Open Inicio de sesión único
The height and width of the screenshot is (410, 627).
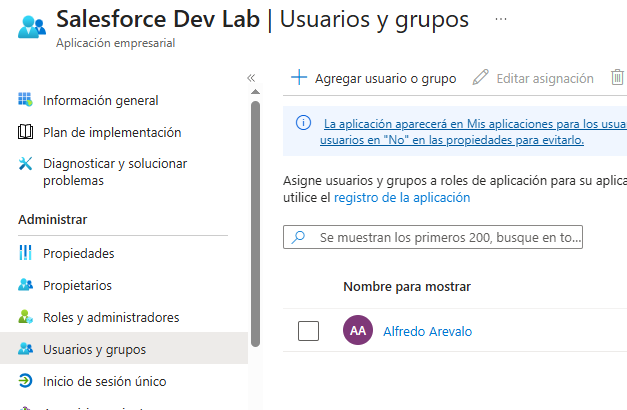click(x=104, y=381)
